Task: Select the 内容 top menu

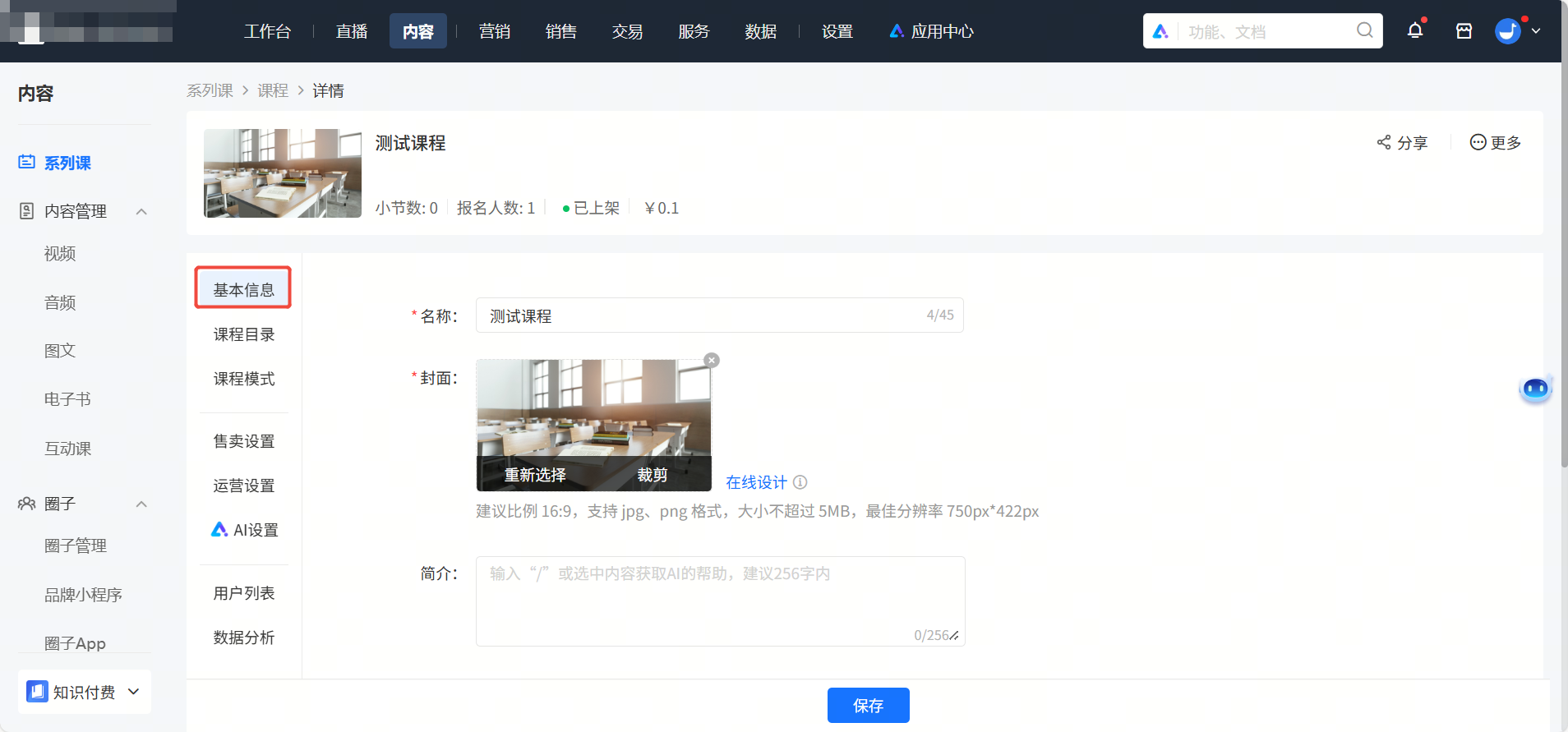Action: [x=418, y=31]
